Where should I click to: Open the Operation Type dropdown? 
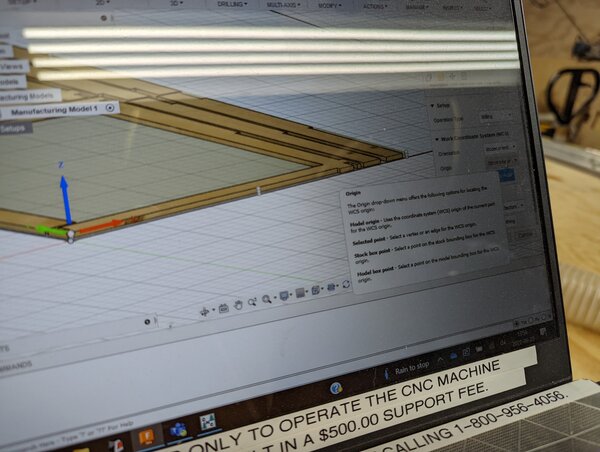tap(496, 116)
